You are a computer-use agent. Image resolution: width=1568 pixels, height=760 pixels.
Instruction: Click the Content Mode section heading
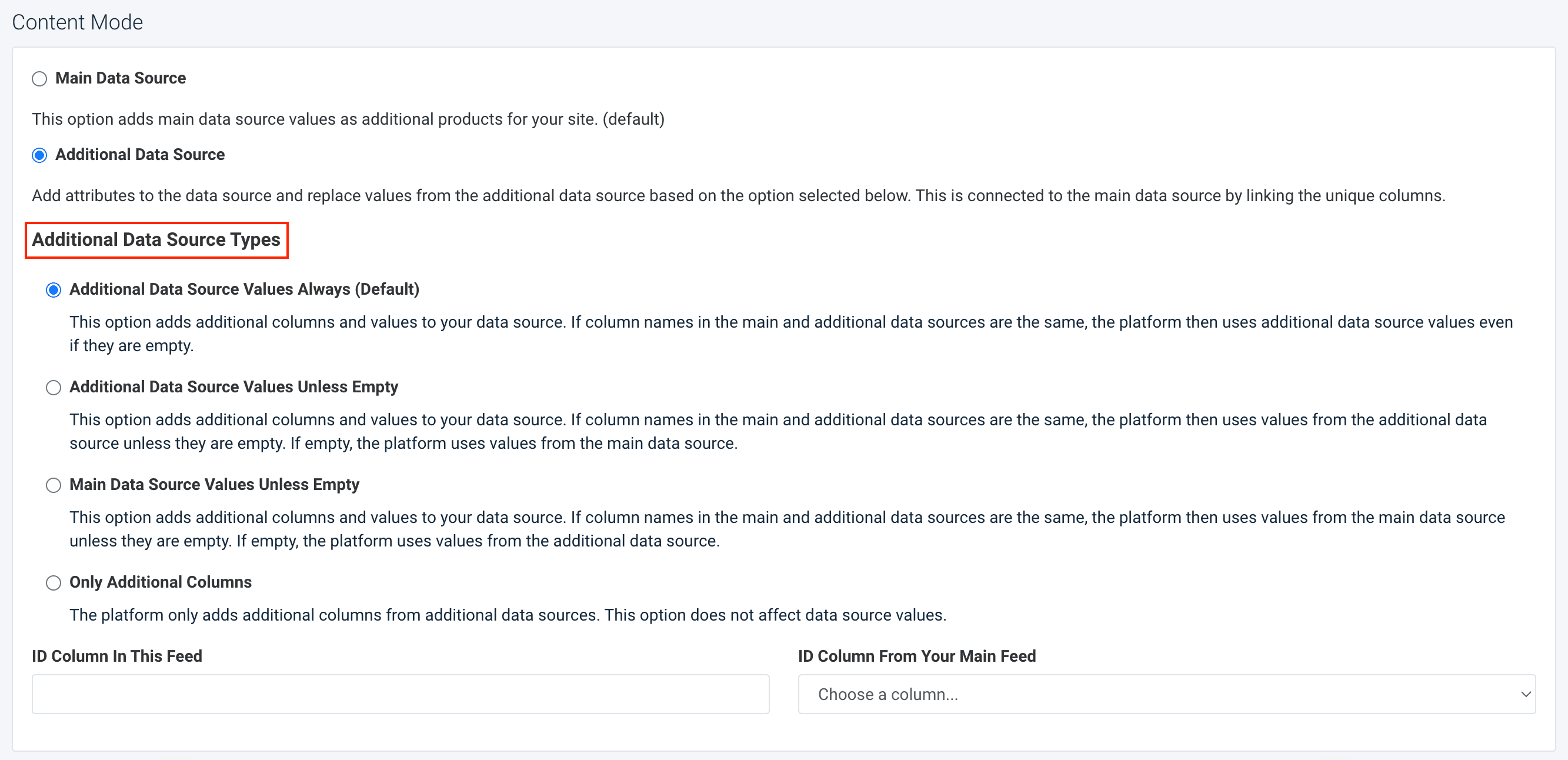pyautogui.click(x=77, y=22)
